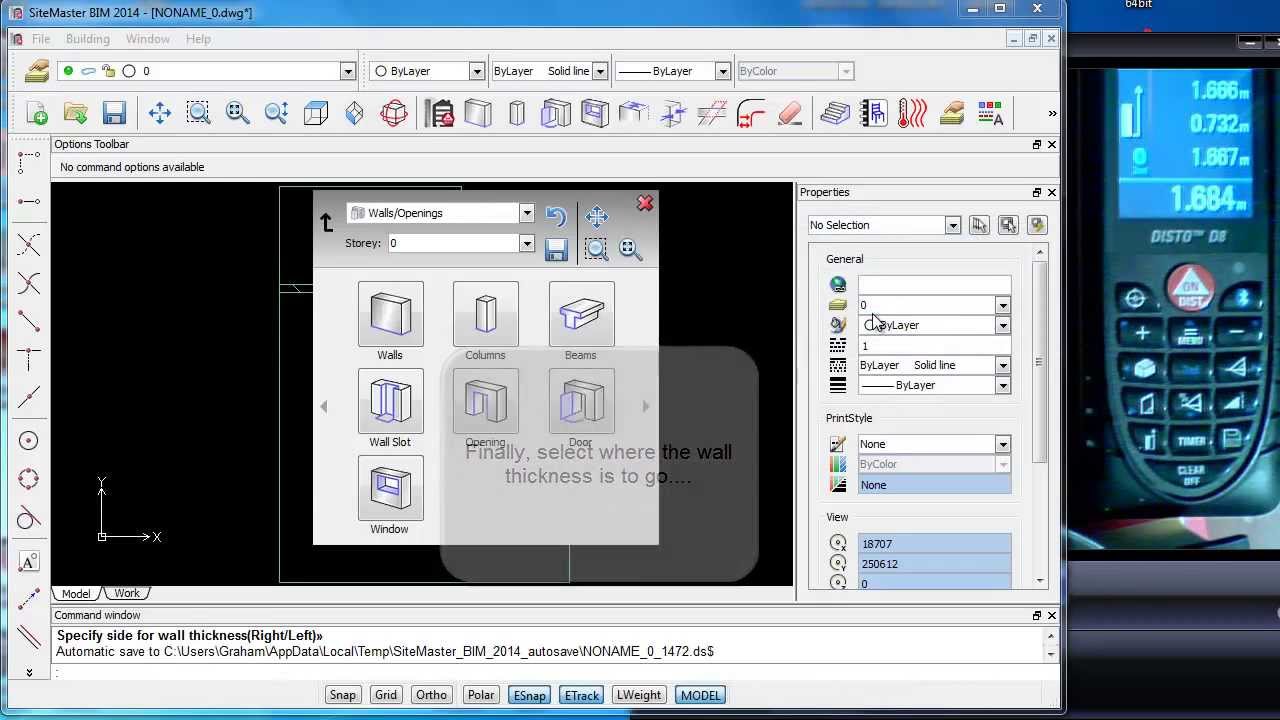The width and height of the screenshot is (1280, 720).
Task: Select the Pan tool in main toolbar
Action: (x=160, y=113)
